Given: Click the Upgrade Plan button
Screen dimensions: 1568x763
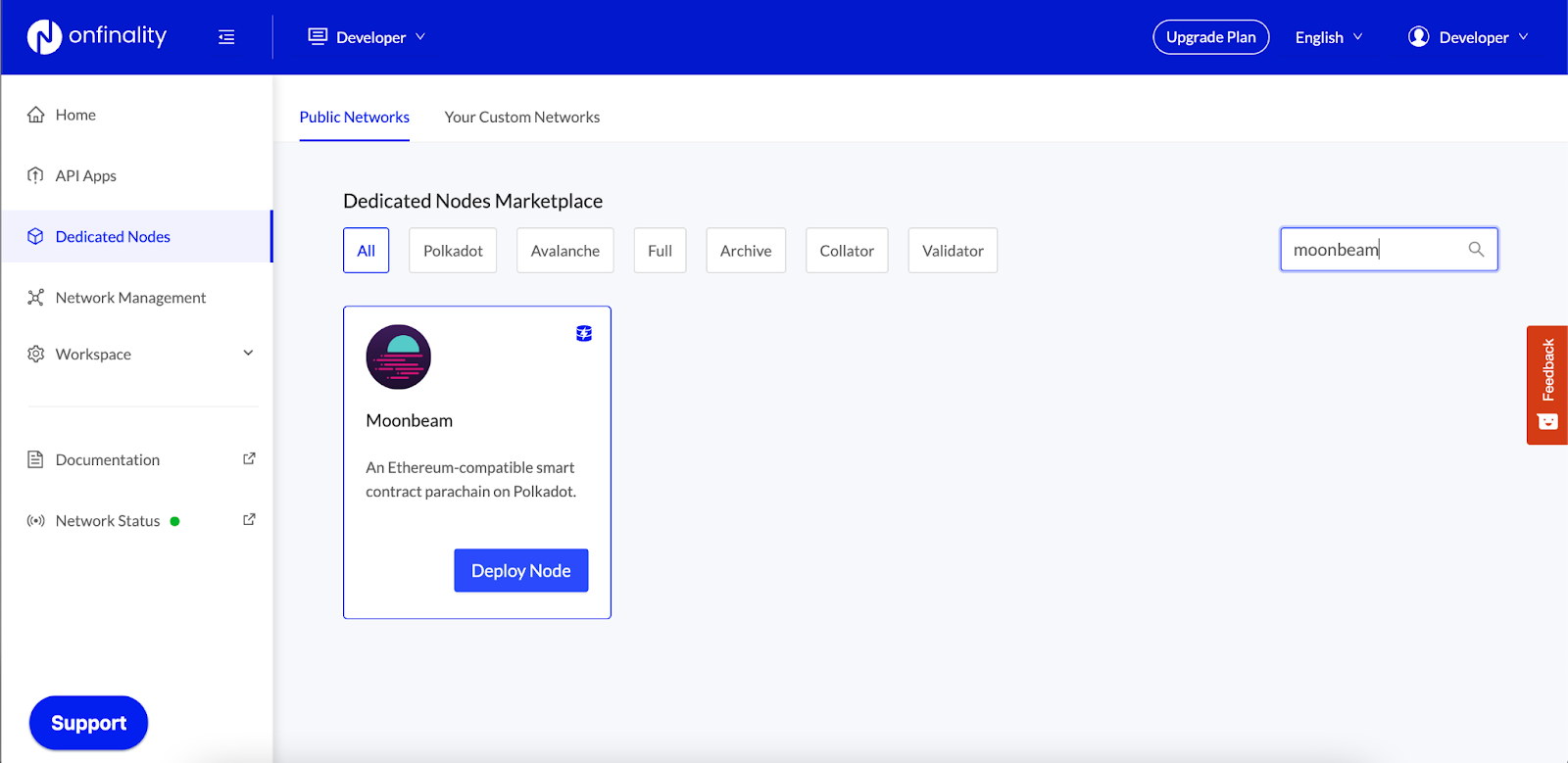Looking at the screenshot, I should click(x=1210, y=37).
